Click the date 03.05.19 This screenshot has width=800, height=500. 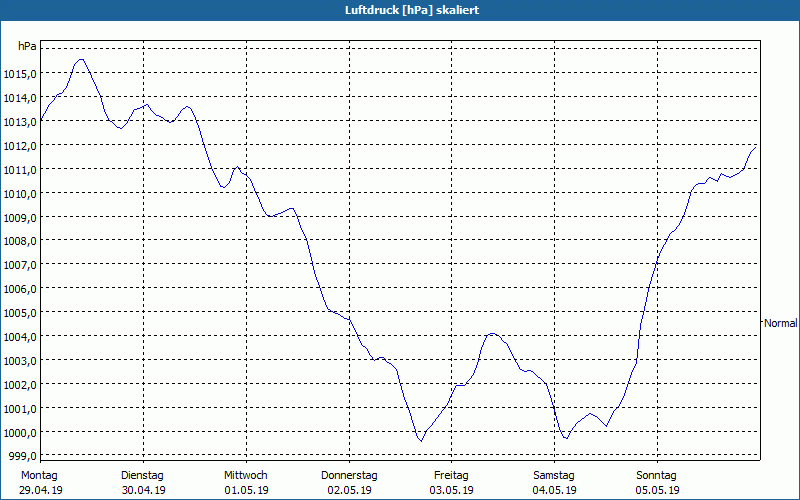click(452, 490)
